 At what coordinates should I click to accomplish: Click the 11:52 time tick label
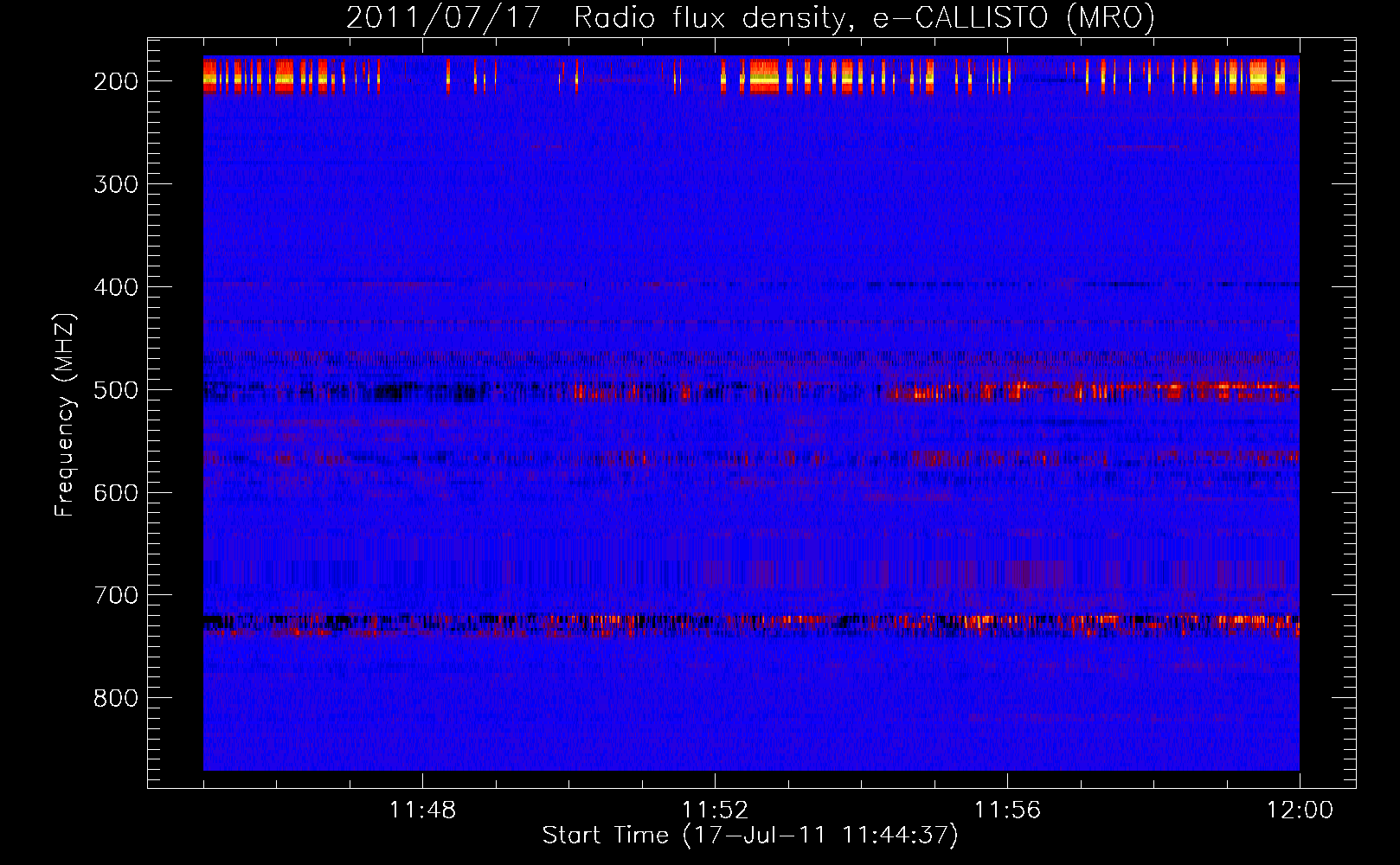(715, 811)
